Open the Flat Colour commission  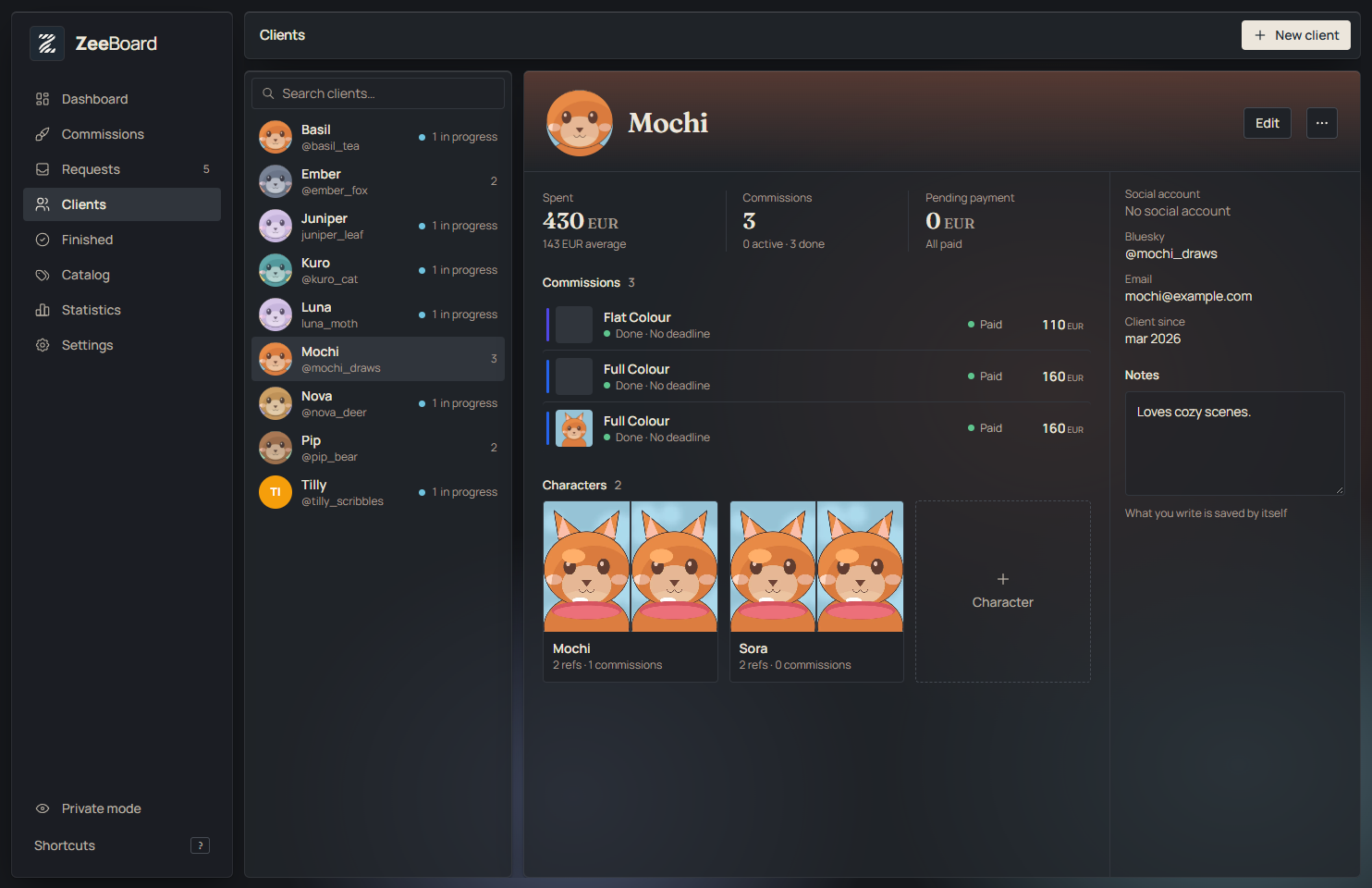(817, 325)
